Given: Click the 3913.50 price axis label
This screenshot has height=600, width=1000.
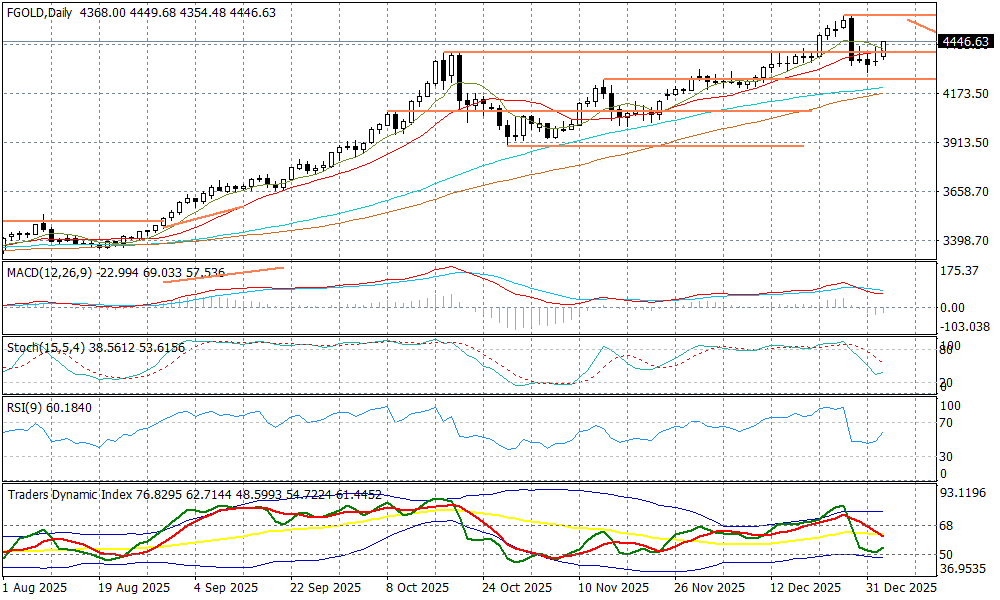Looking at the screenshot, I should [965, 143].
